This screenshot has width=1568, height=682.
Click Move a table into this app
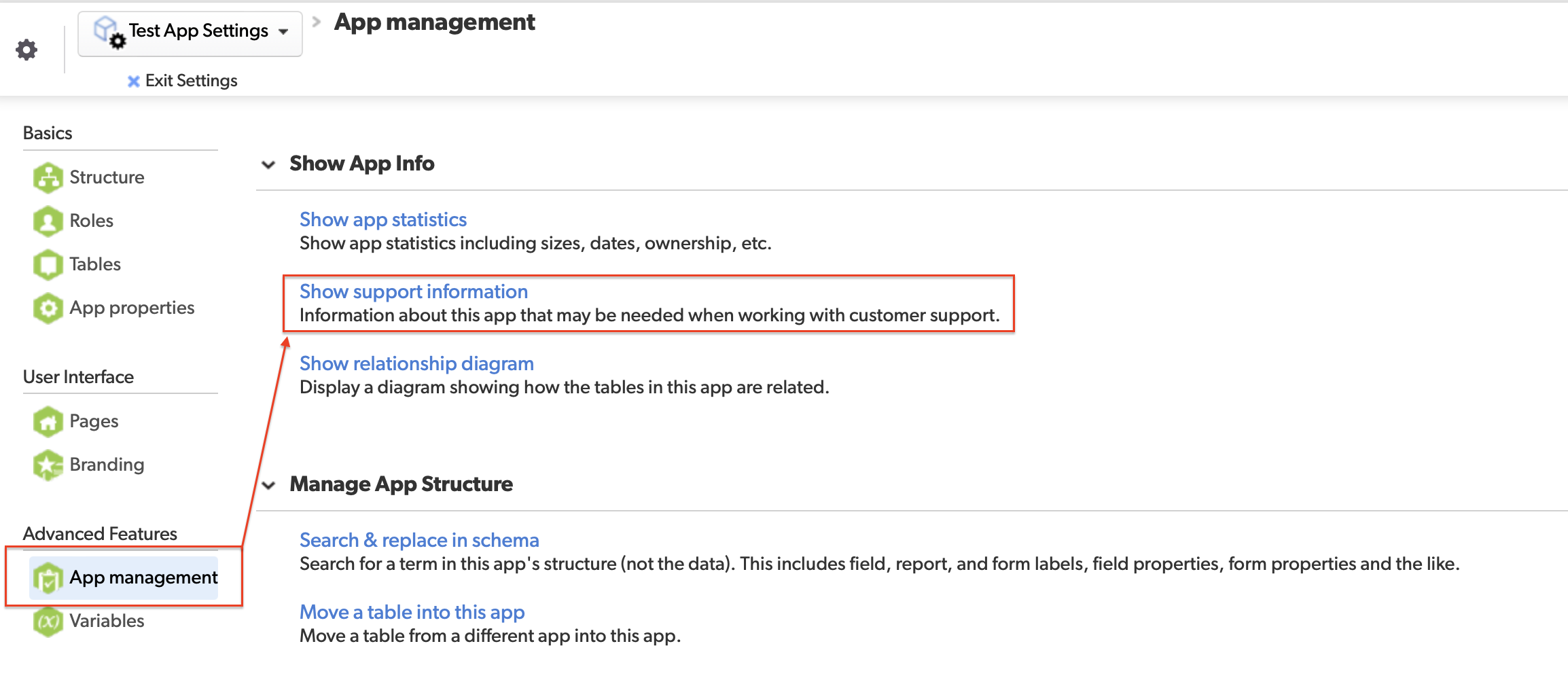pos(412,612)
